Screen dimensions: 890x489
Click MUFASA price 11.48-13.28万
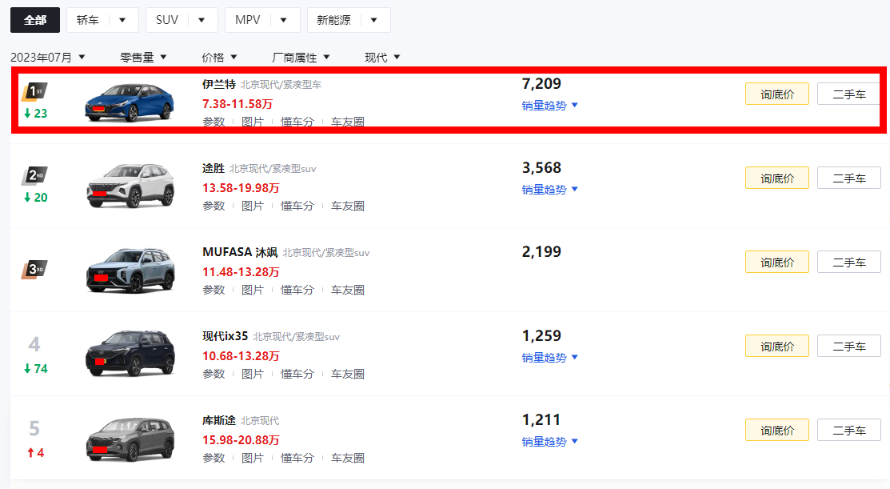point(241,272)
